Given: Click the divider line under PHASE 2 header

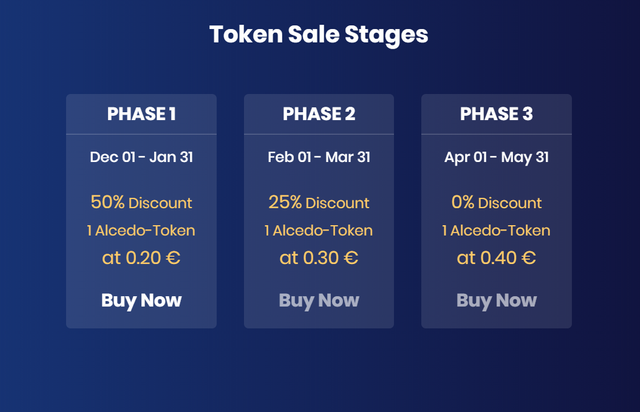Looking at the screenshot, I should (x=319, y=133).
